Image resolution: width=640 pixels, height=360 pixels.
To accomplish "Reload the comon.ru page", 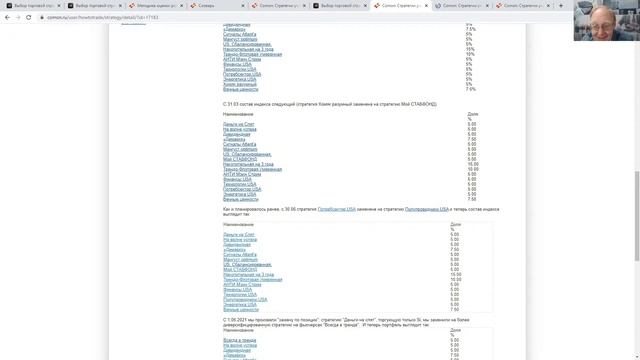I will pyautogui.click(x=29, y=18).
